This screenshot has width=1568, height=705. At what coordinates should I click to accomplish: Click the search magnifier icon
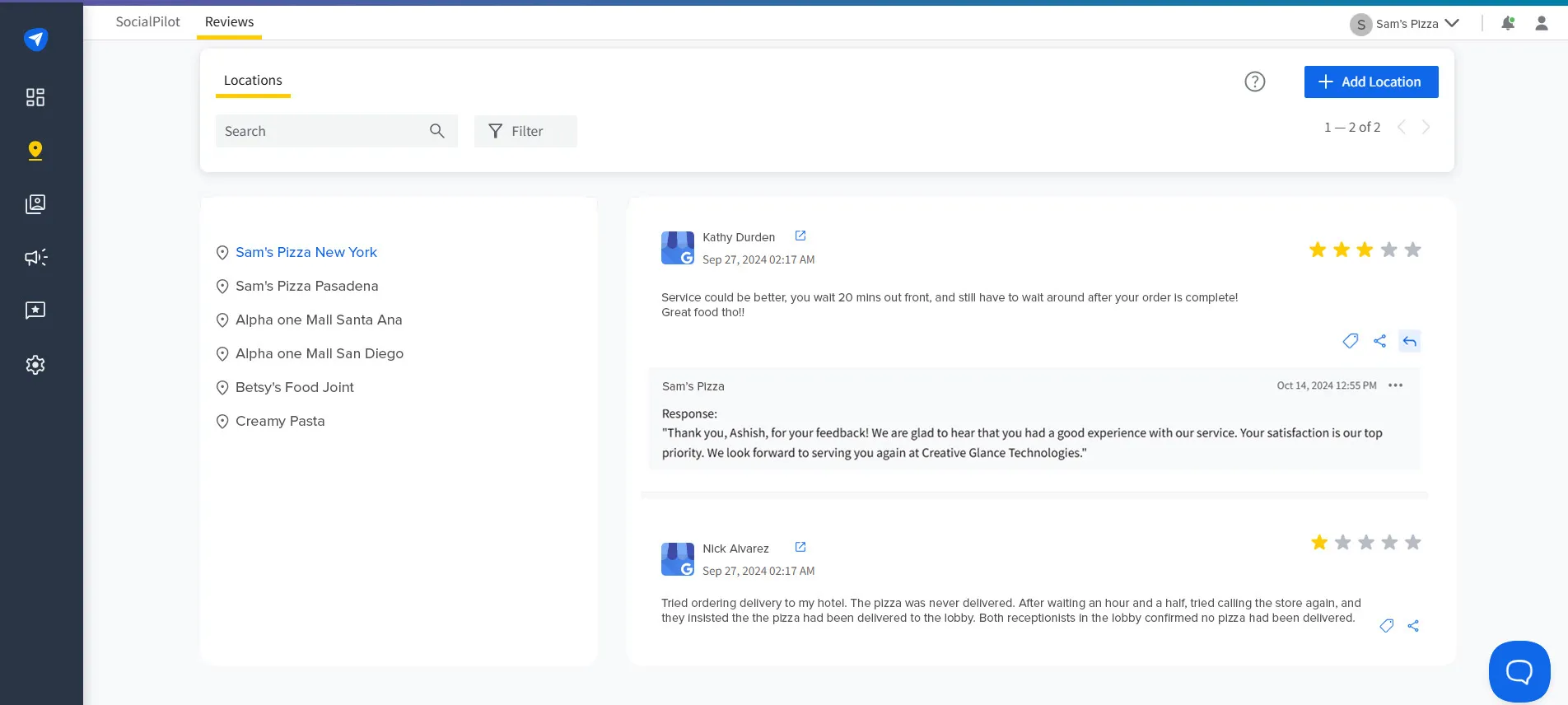[x=437, y=131]
